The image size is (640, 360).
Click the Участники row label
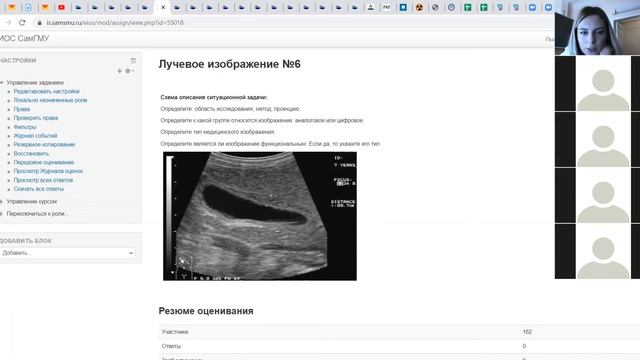coord(175,332)
